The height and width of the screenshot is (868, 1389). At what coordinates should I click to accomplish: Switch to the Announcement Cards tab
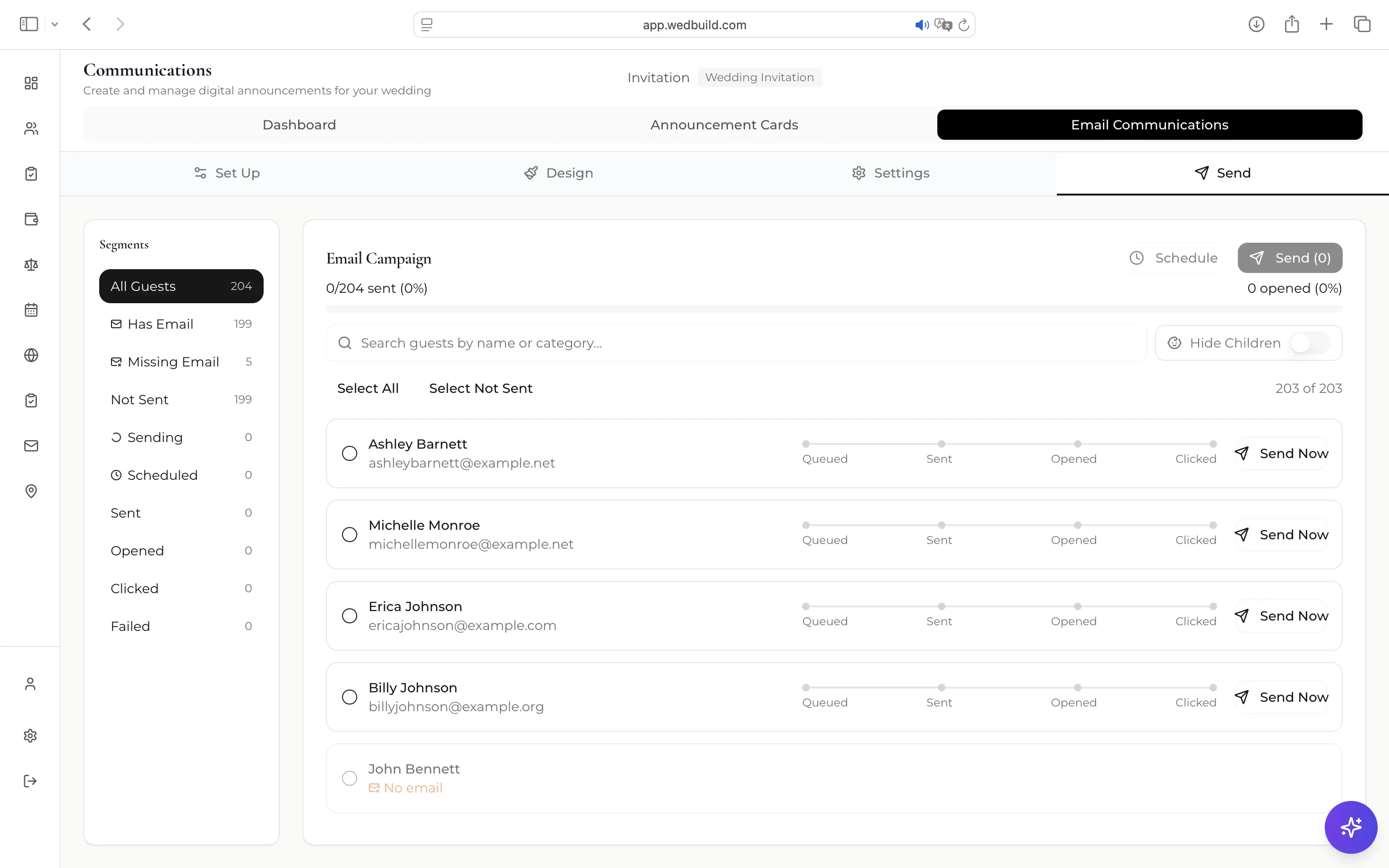(x=724, y=125)
